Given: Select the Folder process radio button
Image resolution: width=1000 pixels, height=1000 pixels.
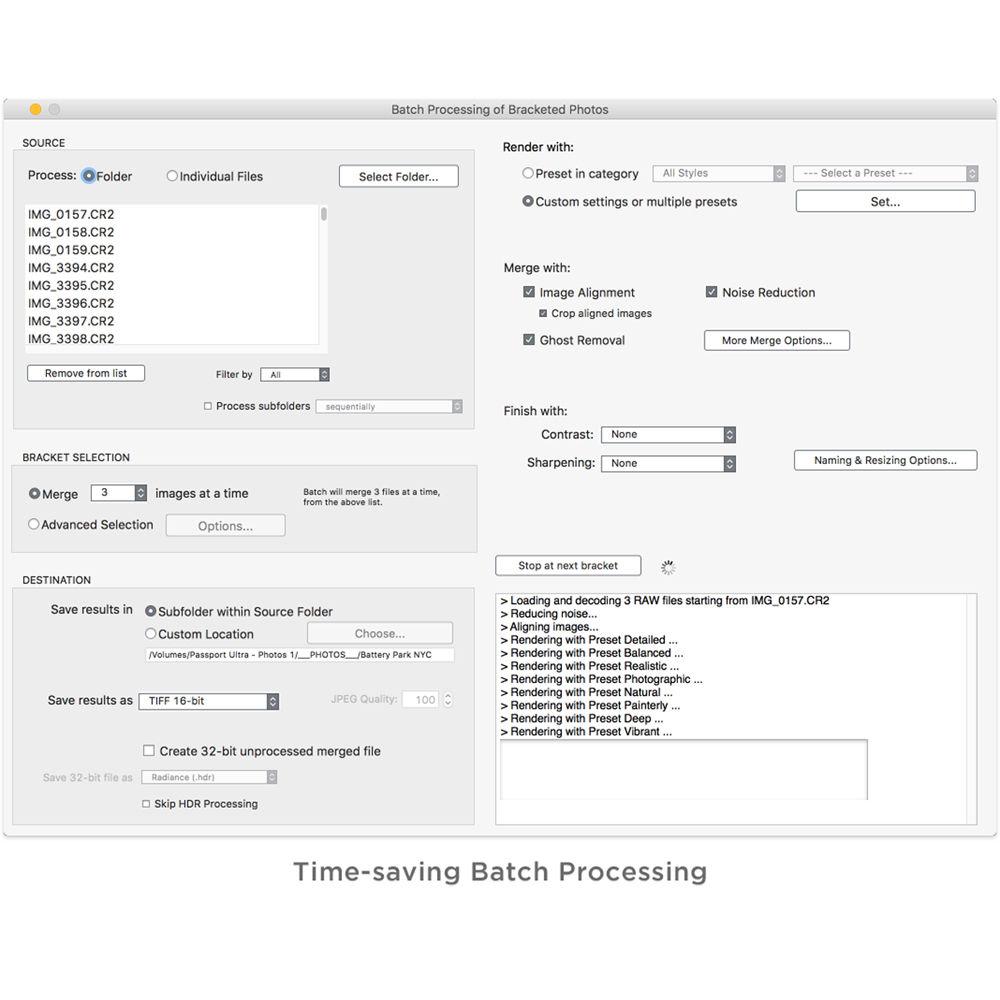Looking at the screenshot, I should pyautogui.click(x=89, y=176).
